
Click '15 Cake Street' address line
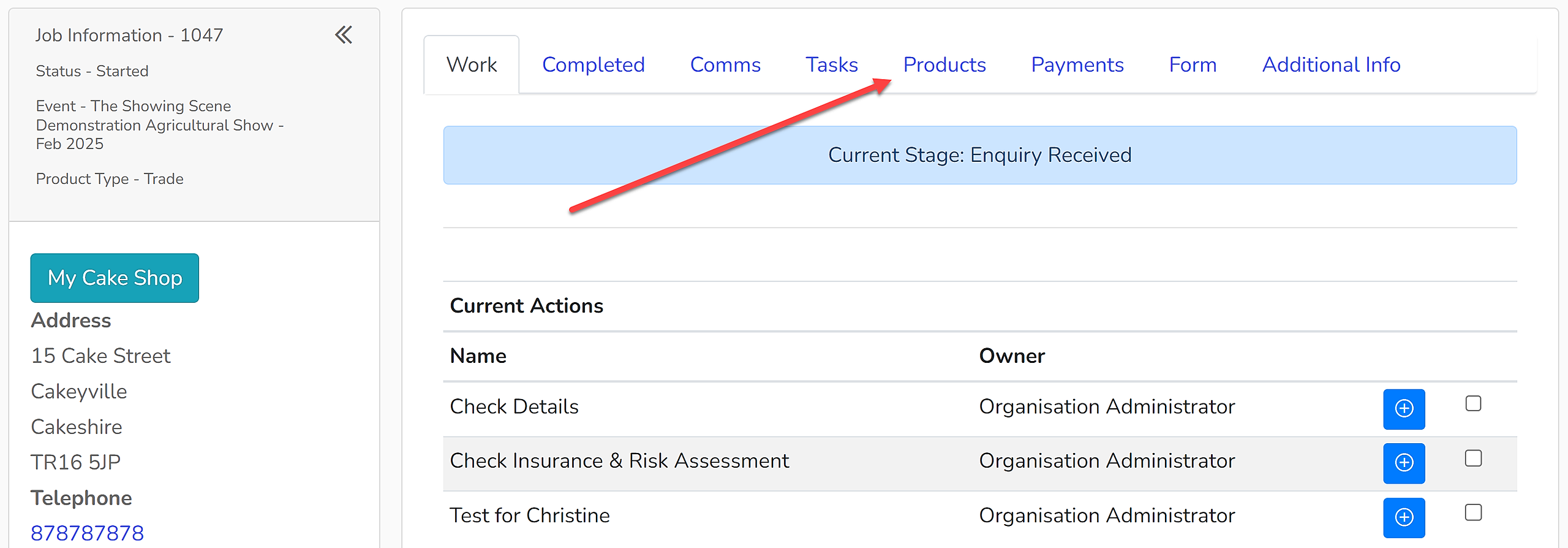[x=100, y=356]
